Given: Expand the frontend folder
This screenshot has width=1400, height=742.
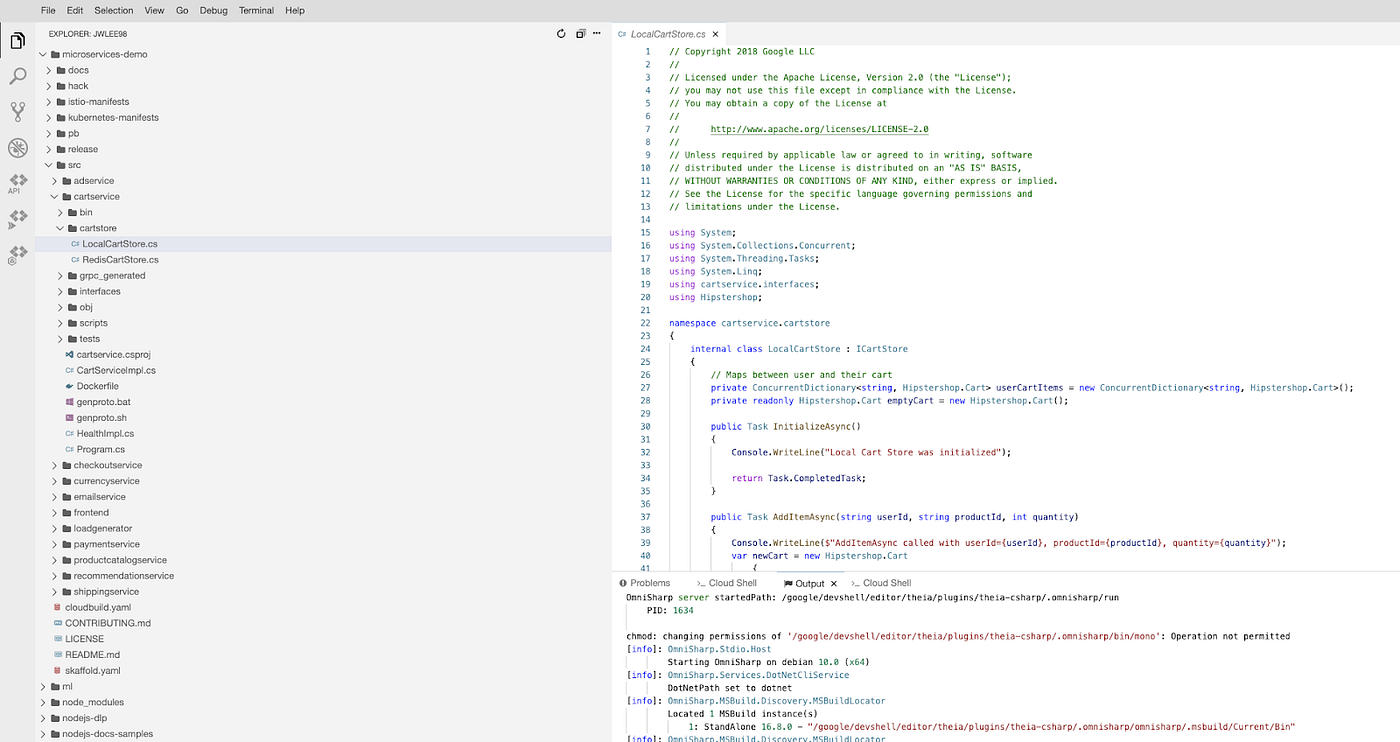Looking at the screenshot, I should 55,513.
